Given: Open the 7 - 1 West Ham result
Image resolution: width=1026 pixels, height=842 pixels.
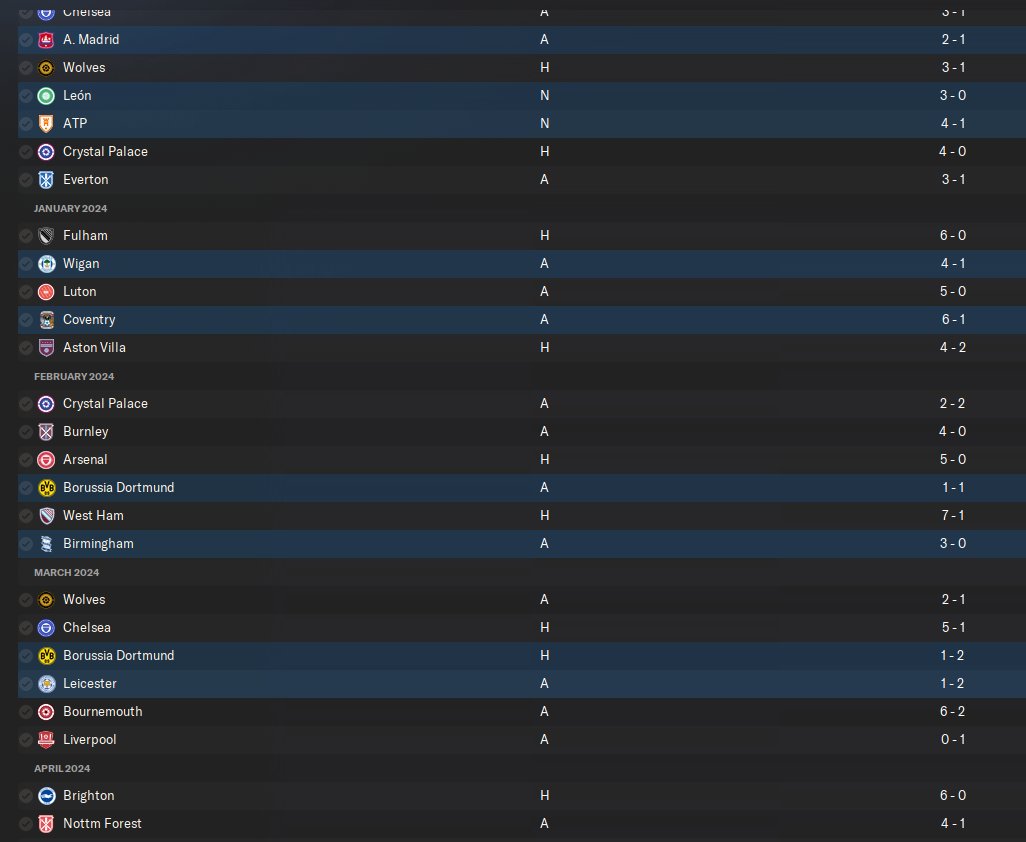Looking at the screenshot, I should coord(953,516).
